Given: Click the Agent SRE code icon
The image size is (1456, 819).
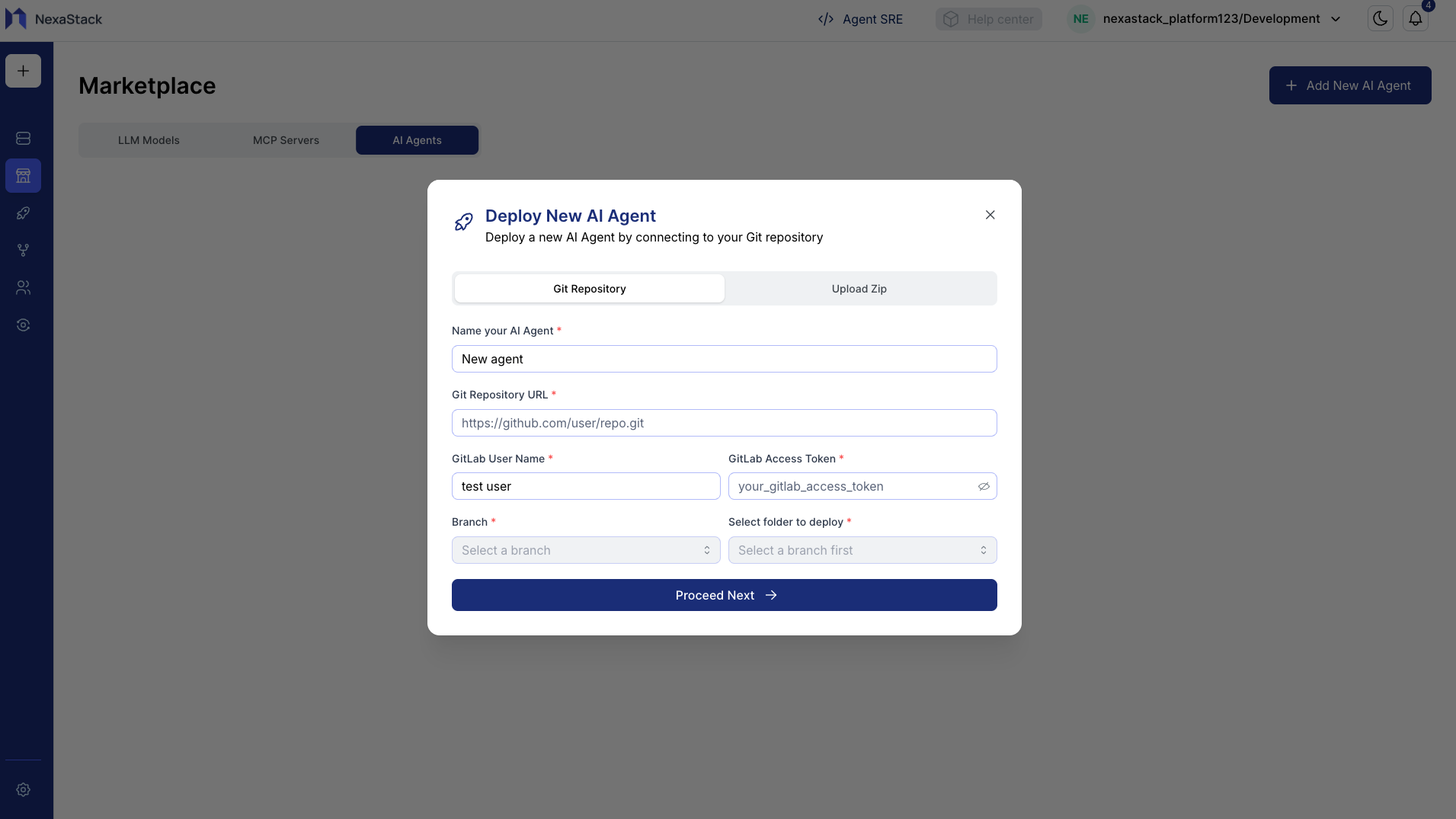Looking at the screenshot, I should (x=825, y=18).
